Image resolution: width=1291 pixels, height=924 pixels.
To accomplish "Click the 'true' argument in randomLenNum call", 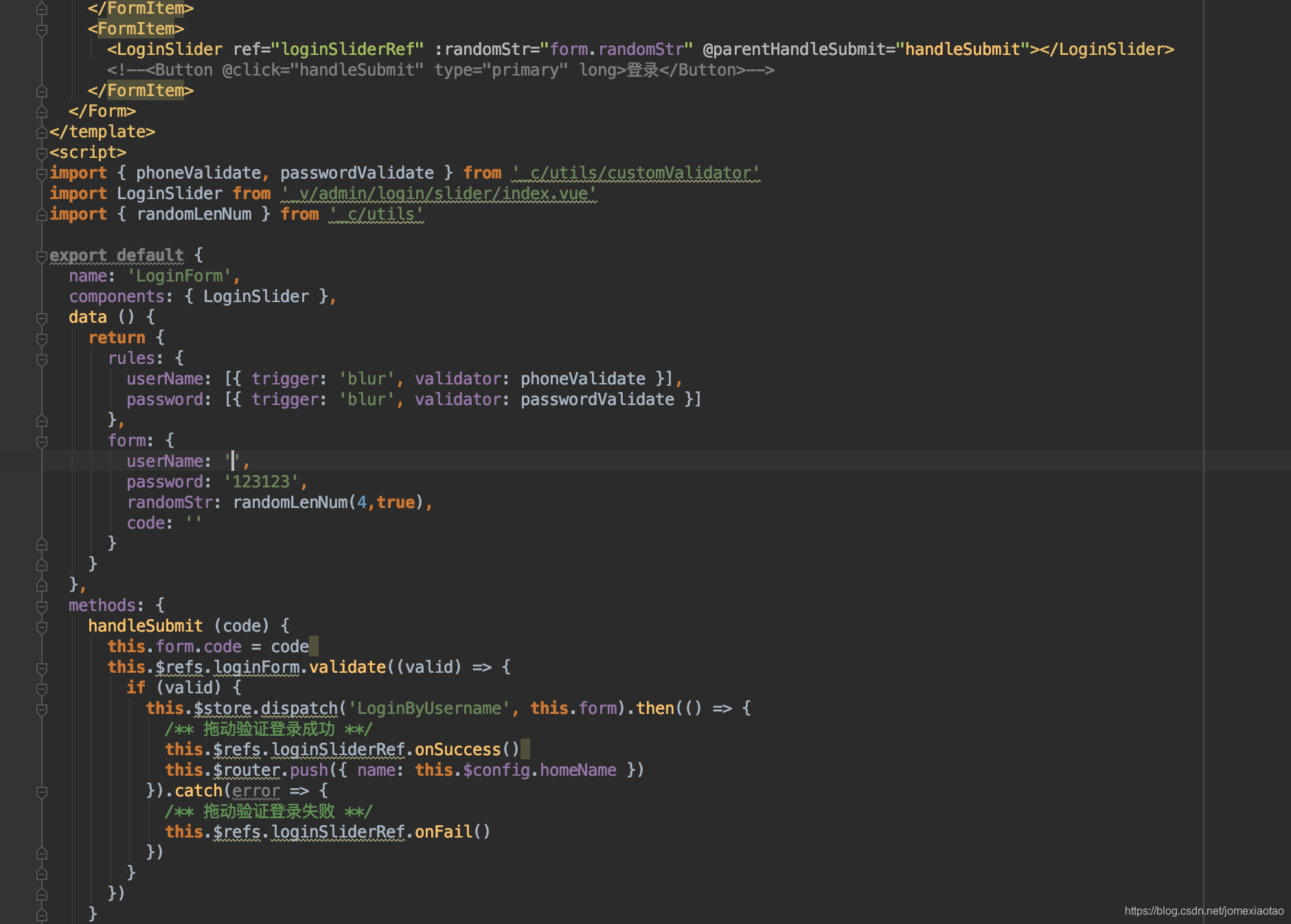I will pyautogui.click(x=396, y=503).
